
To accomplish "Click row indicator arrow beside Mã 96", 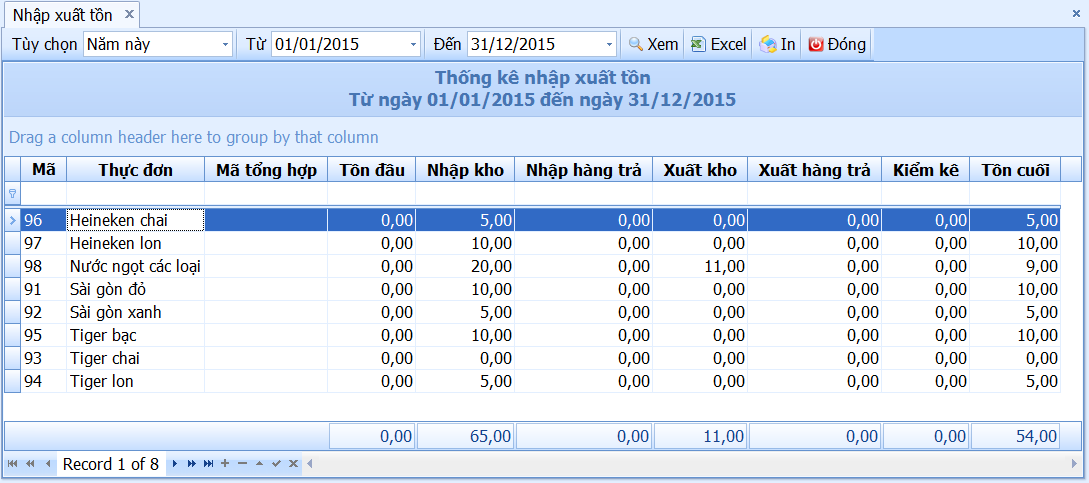I will coord(13,220).
